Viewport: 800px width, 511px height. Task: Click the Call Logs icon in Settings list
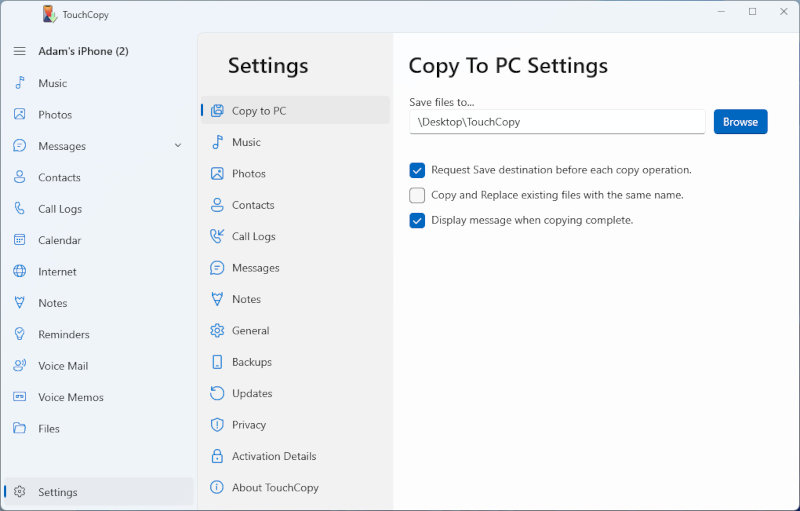point(217,236)
